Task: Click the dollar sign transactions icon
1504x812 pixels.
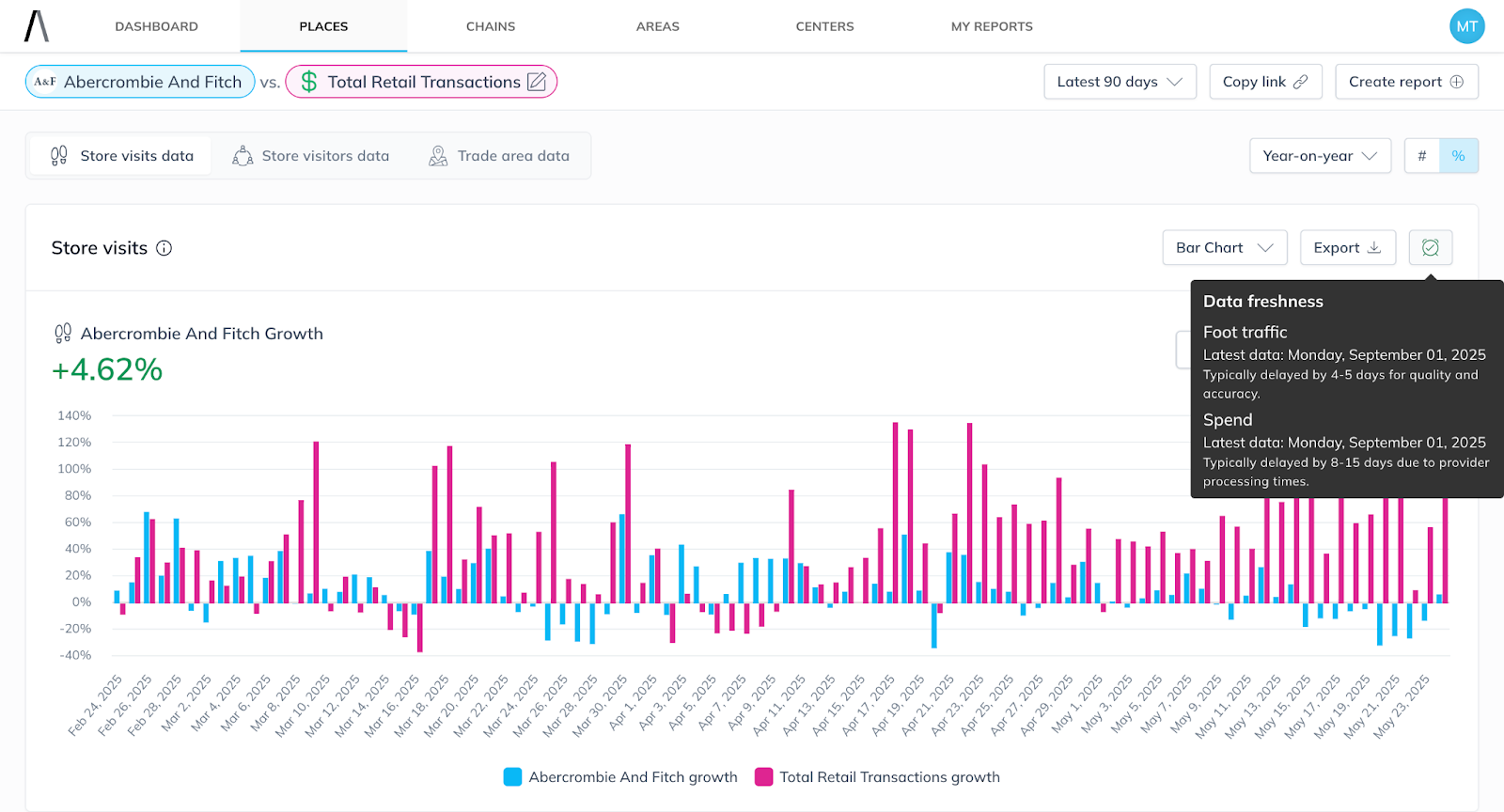Action: click(309, 82)
